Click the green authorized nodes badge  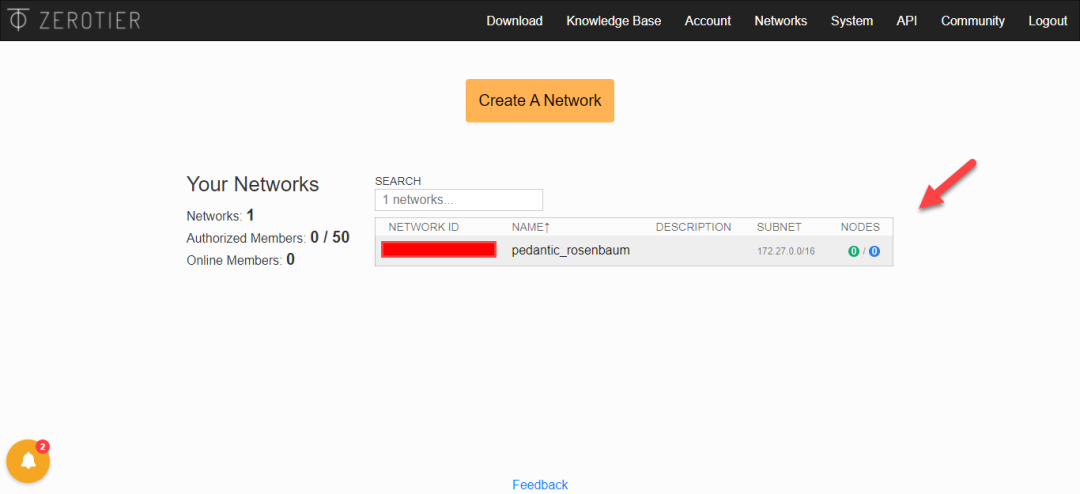(853, 251)
